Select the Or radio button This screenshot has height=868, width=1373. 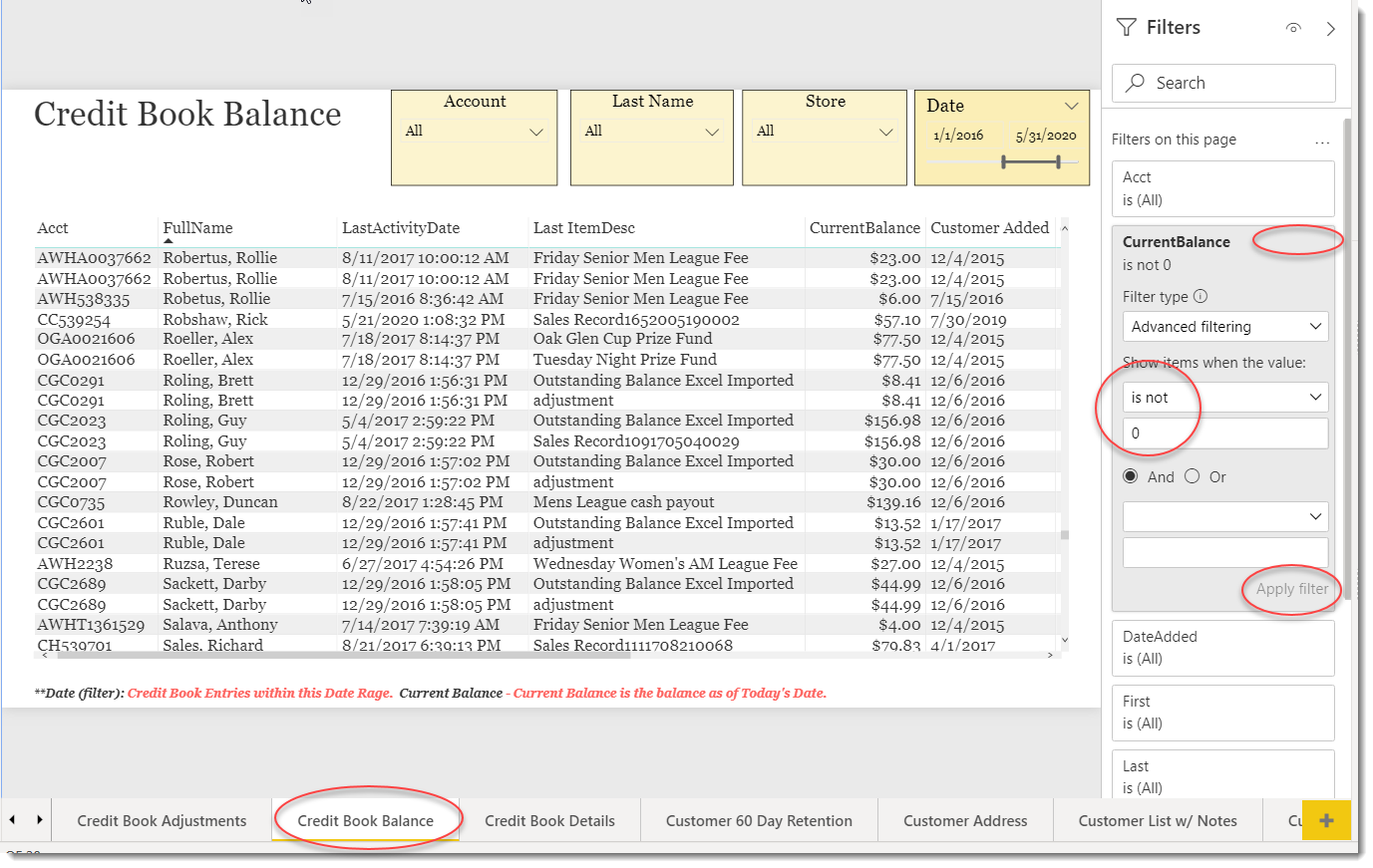click(x=1193, y=476)
